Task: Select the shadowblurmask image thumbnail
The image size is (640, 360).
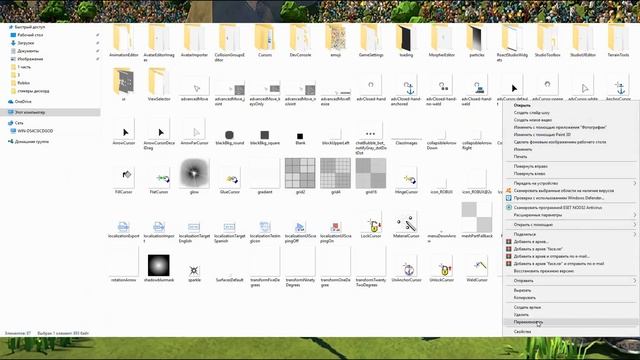Action: click(159, 265)
